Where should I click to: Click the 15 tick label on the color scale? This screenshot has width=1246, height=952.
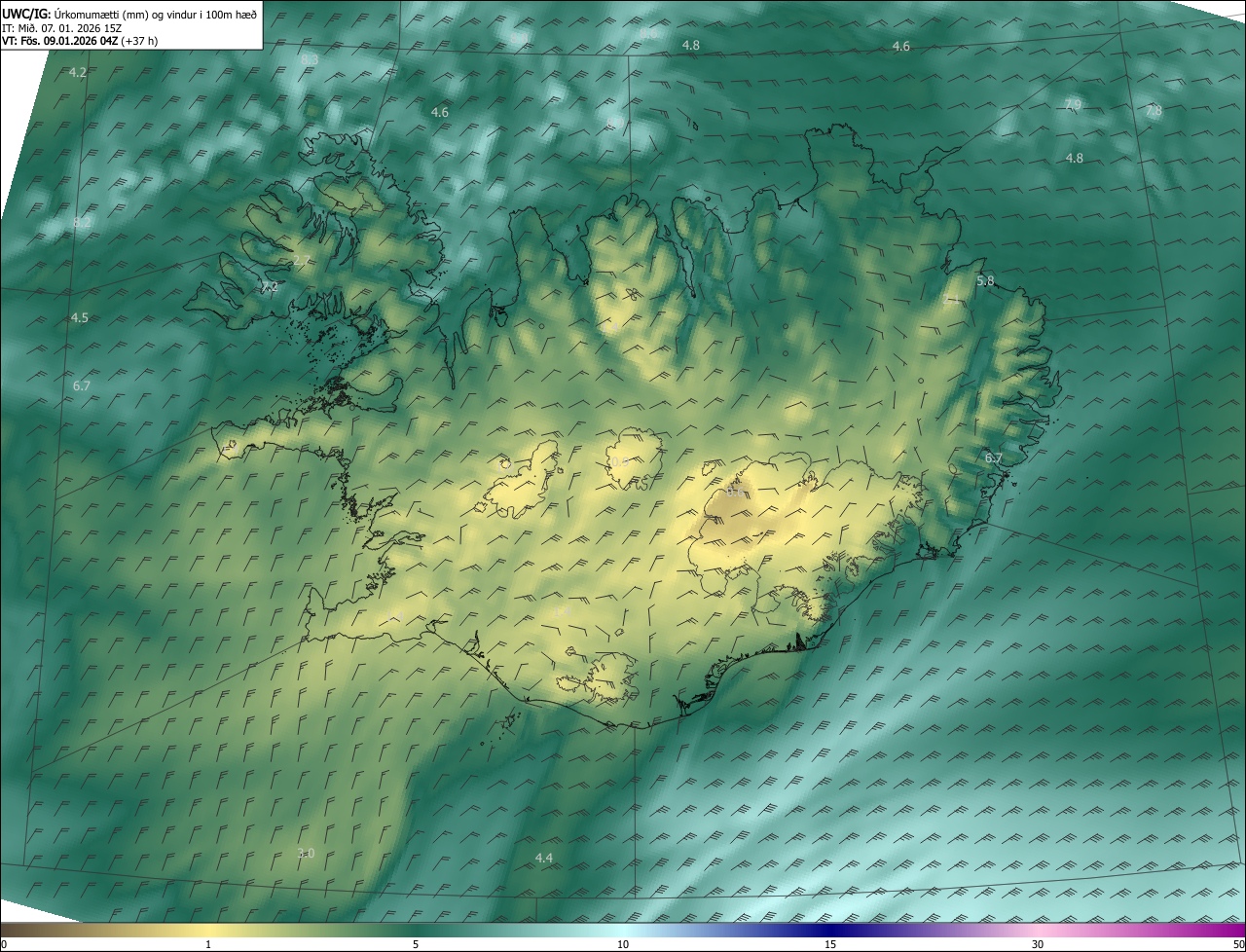click(x=830, y=944)
